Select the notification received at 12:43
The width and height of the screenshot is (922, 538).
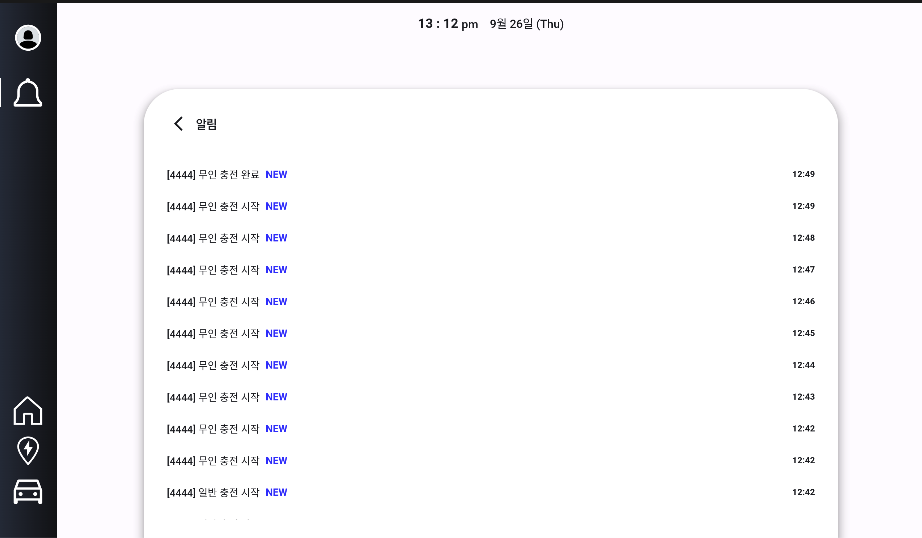[213, 397]
